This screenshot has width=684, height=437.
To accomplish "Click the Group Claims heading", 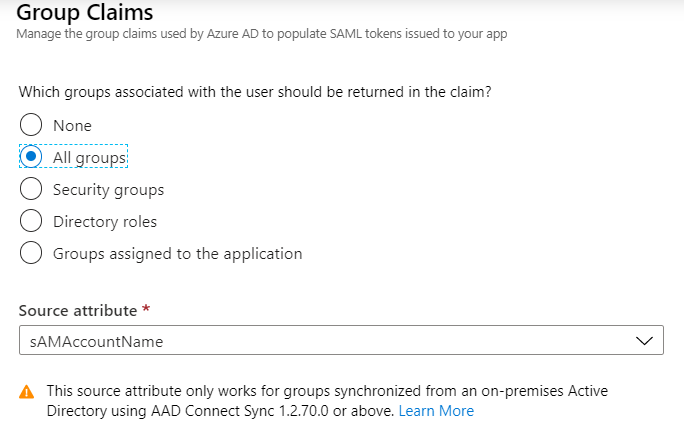I will (x=86, y=13).
